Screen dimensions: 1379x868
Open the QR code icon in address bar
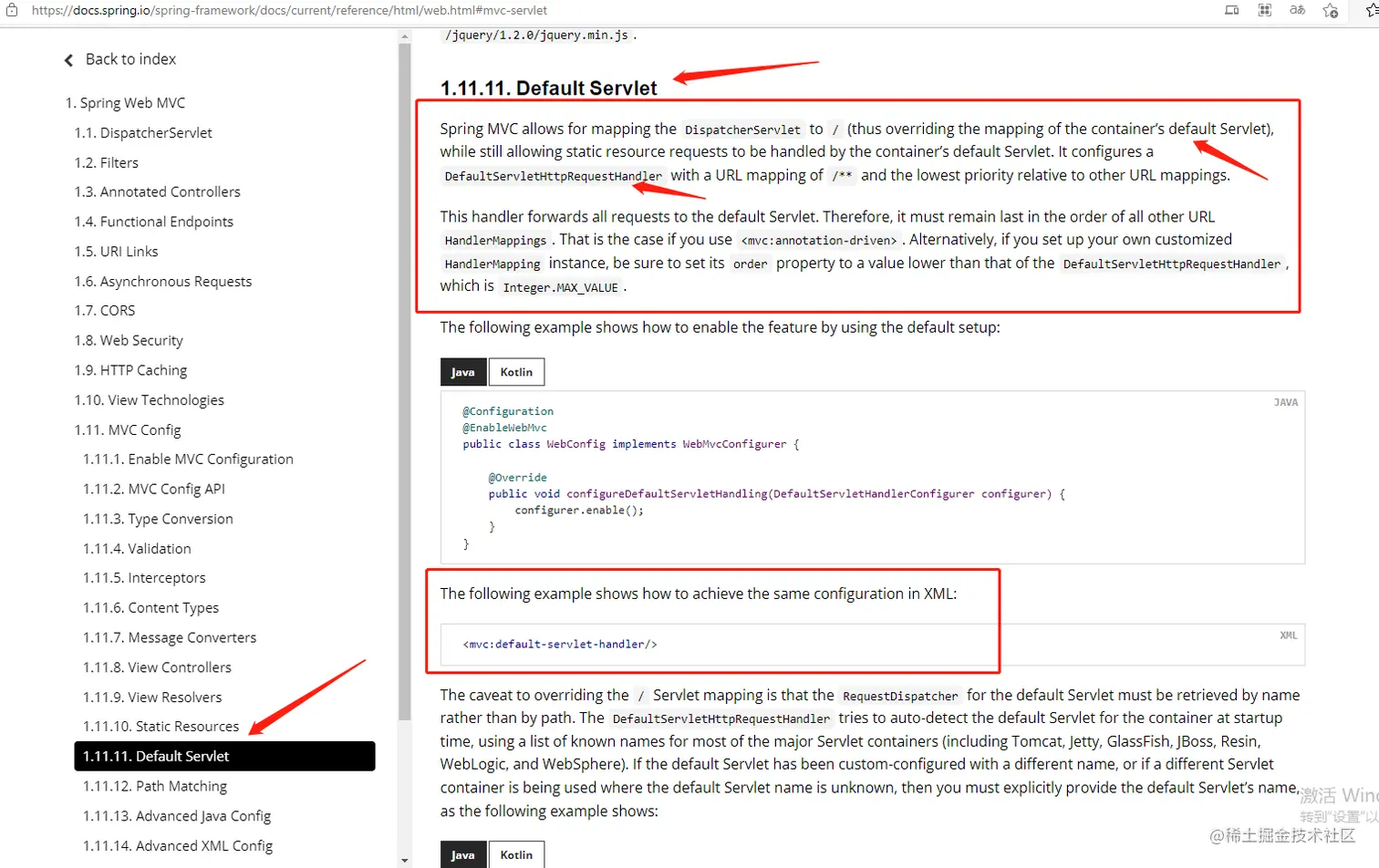click(x=1264, y=10)
